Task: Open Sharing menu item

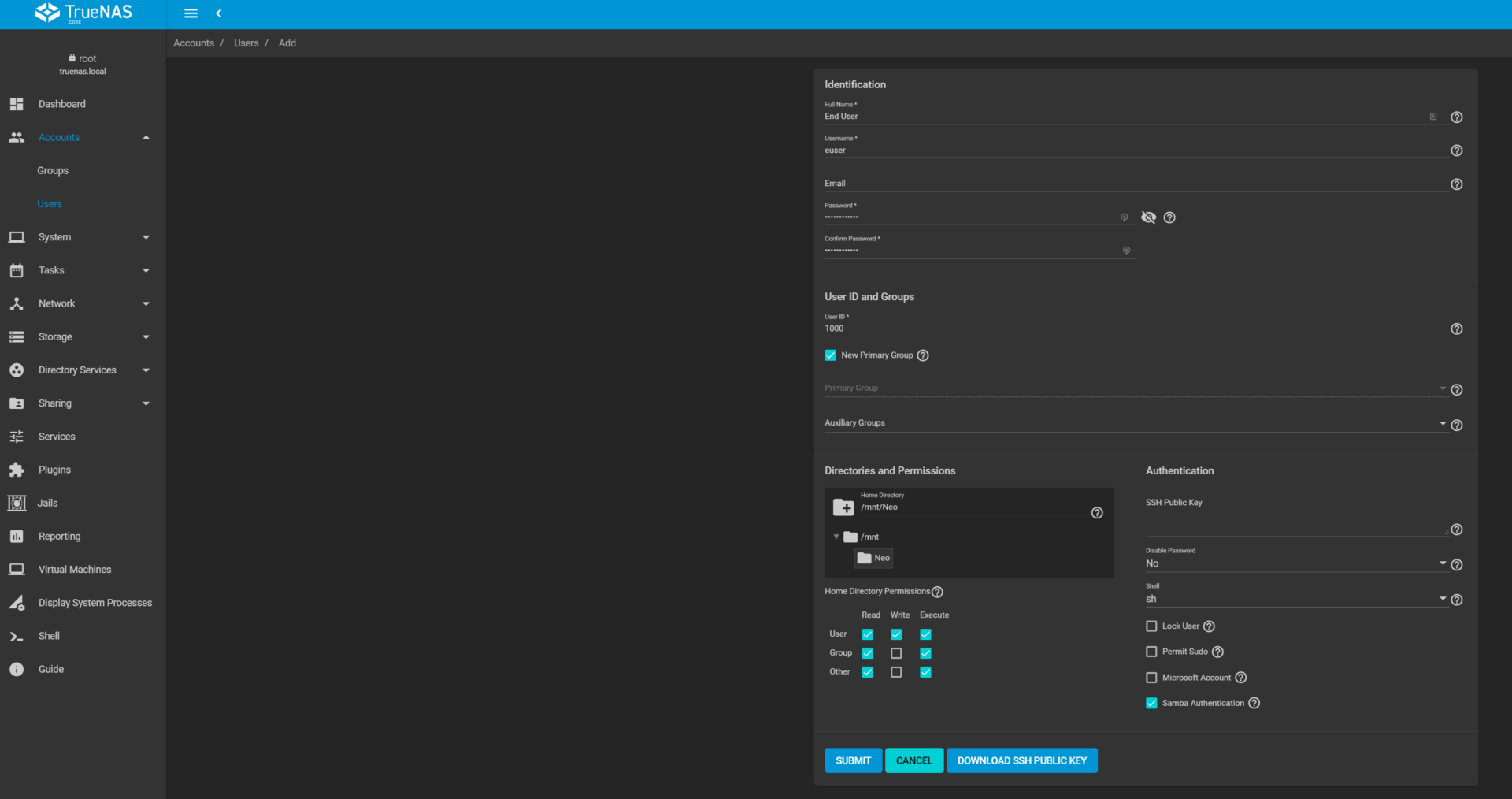Action: coord(83,403)
